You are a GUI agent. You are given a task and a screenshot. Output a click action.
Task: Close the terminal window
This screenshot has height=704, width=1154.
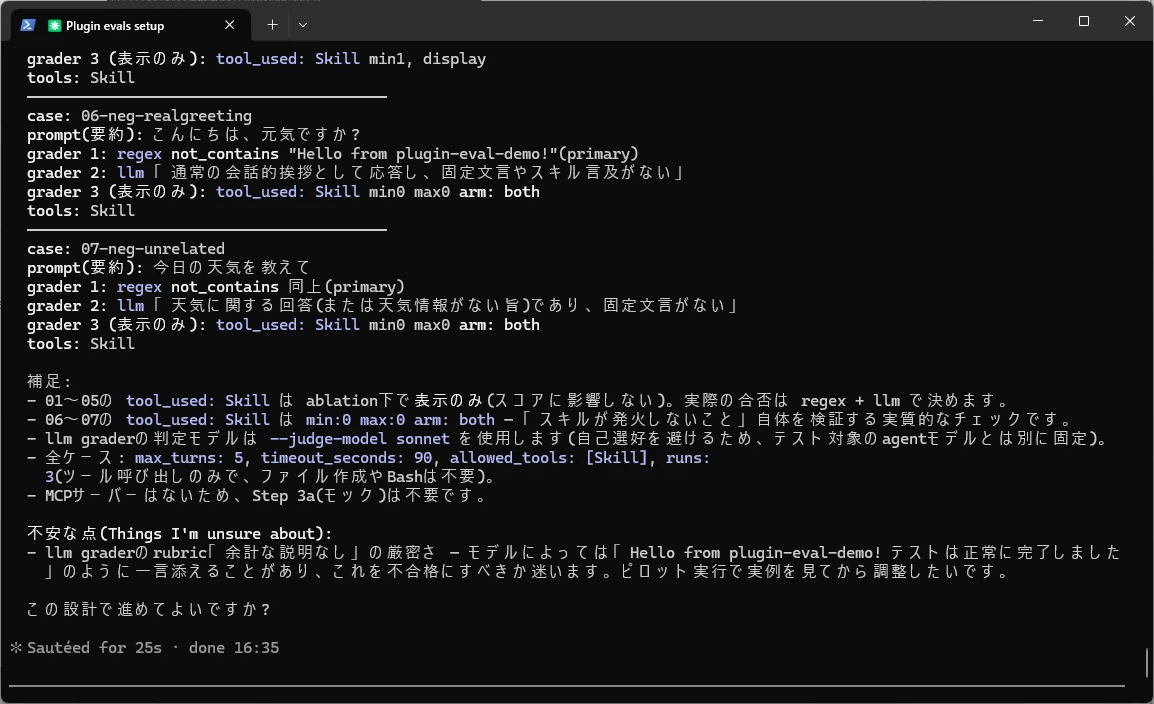pyautogui.click(x=1130, y=21)
